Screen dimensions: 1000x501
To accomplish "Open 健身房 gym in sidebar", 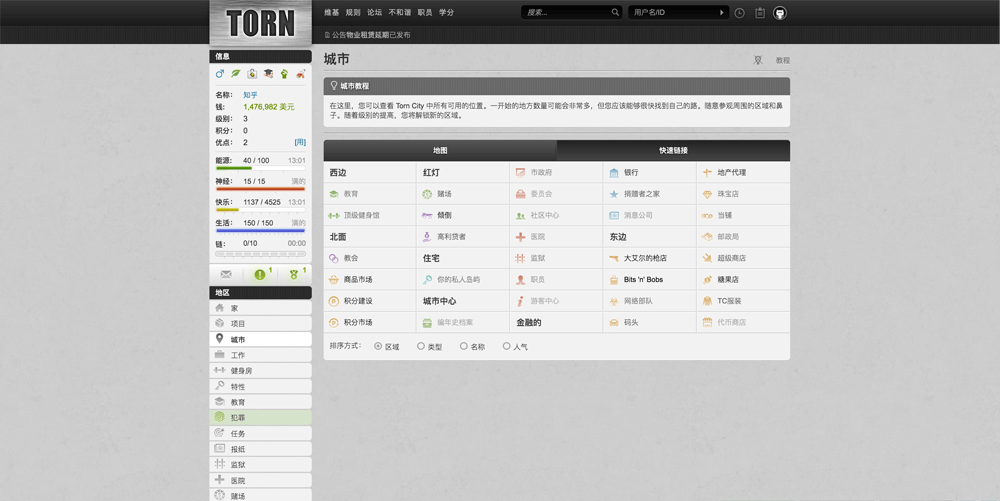I will [260, 370].
